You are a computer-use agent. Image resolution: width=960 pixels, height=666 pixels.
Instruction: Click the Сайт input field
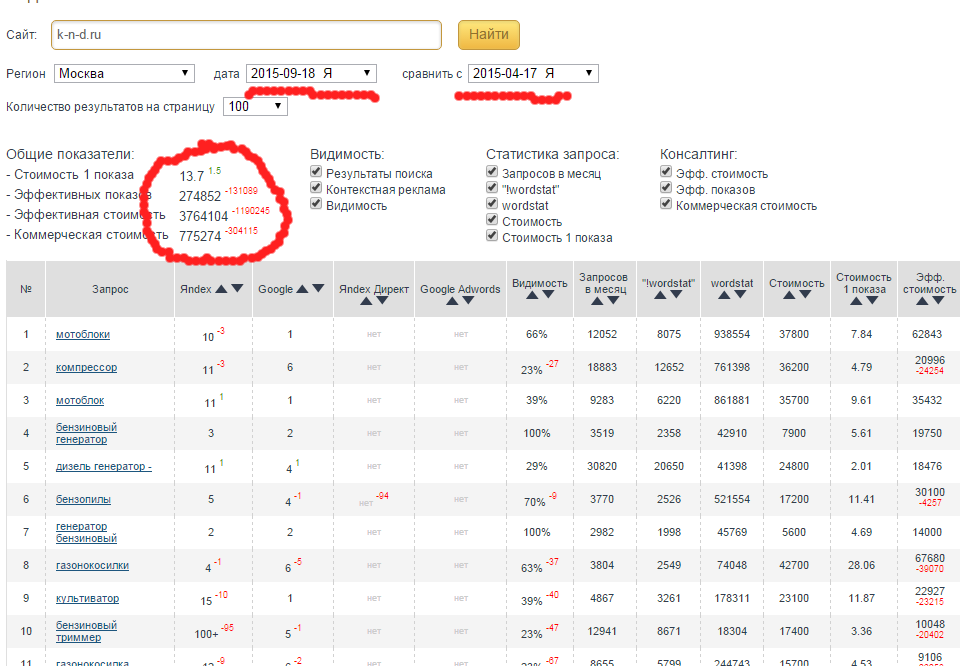tap(247, 35)
